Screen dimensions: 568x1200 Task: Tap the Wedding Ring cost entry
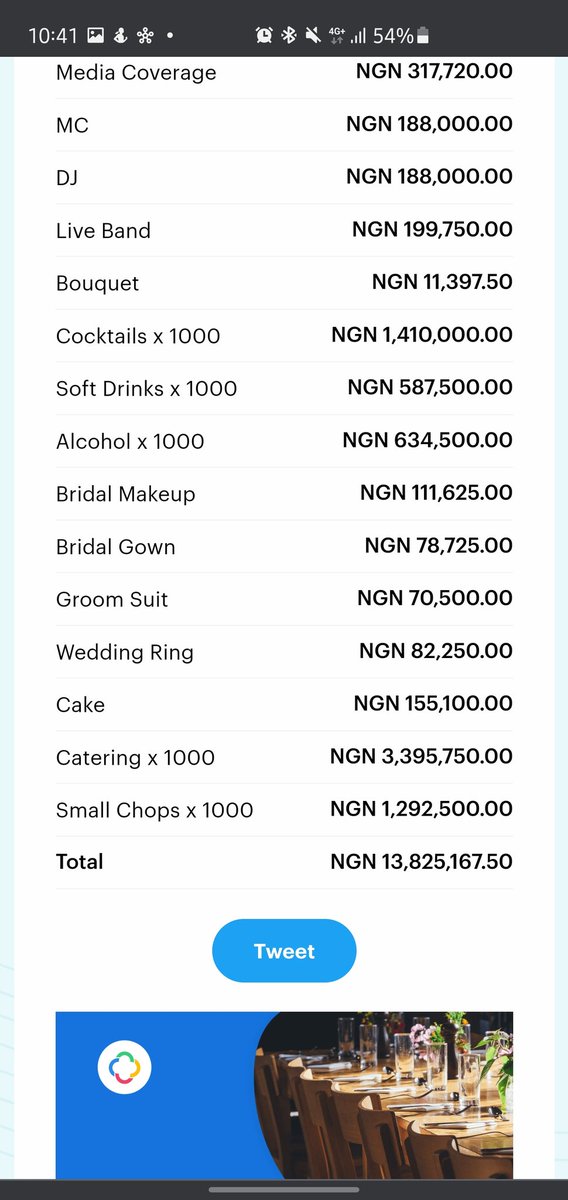[x=436, y=651]
